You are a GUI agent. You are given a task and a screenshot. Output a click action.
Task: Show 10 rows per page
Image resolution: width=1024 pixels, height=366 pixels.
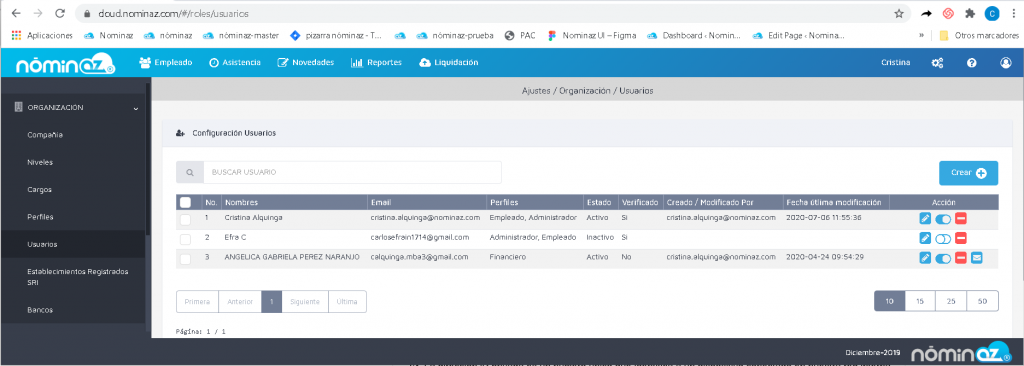[x=889, y=301]
